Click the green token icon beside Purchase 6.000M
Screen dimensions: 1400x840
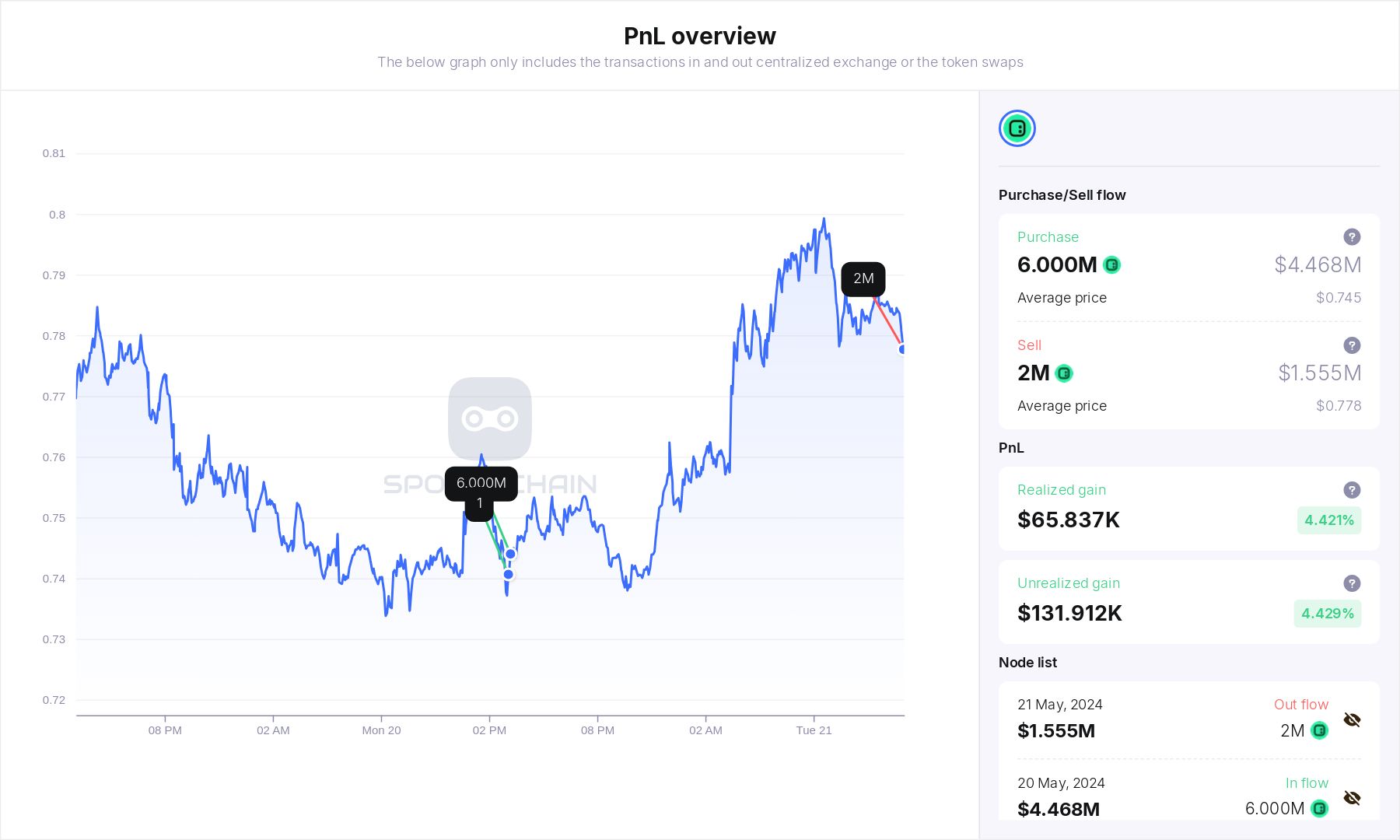point(1112,265)
